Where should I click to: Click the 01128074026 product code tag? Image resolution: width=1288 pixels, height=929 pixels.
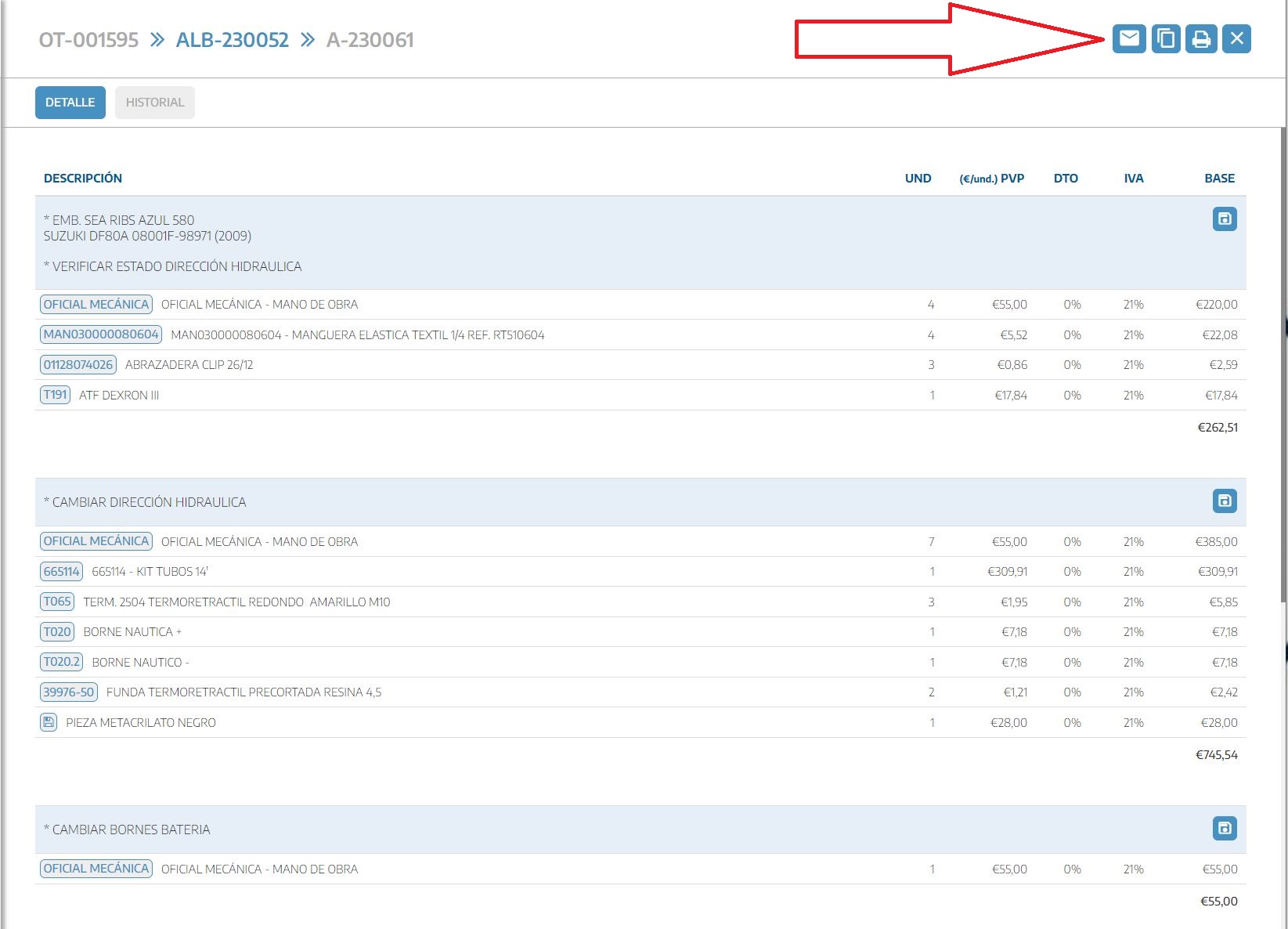(78, 365)
